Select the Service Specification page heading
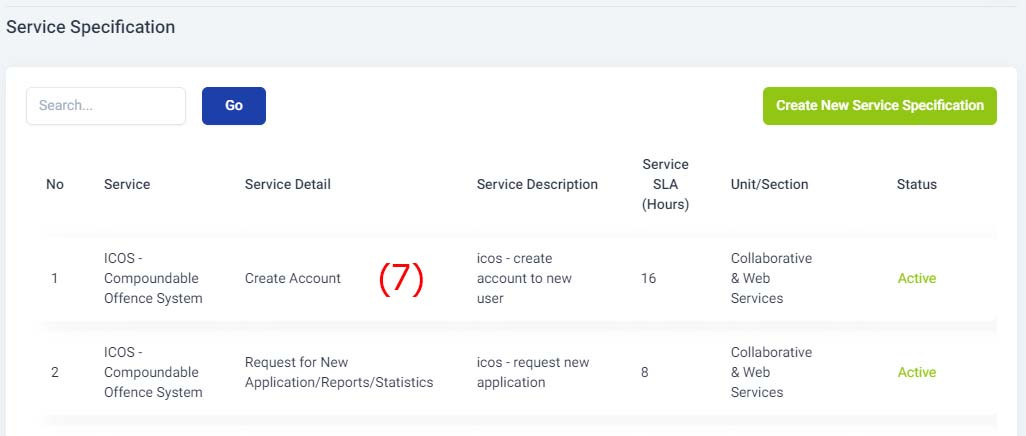The width and height of the screenshot is (1026, 436). (90, 27)
